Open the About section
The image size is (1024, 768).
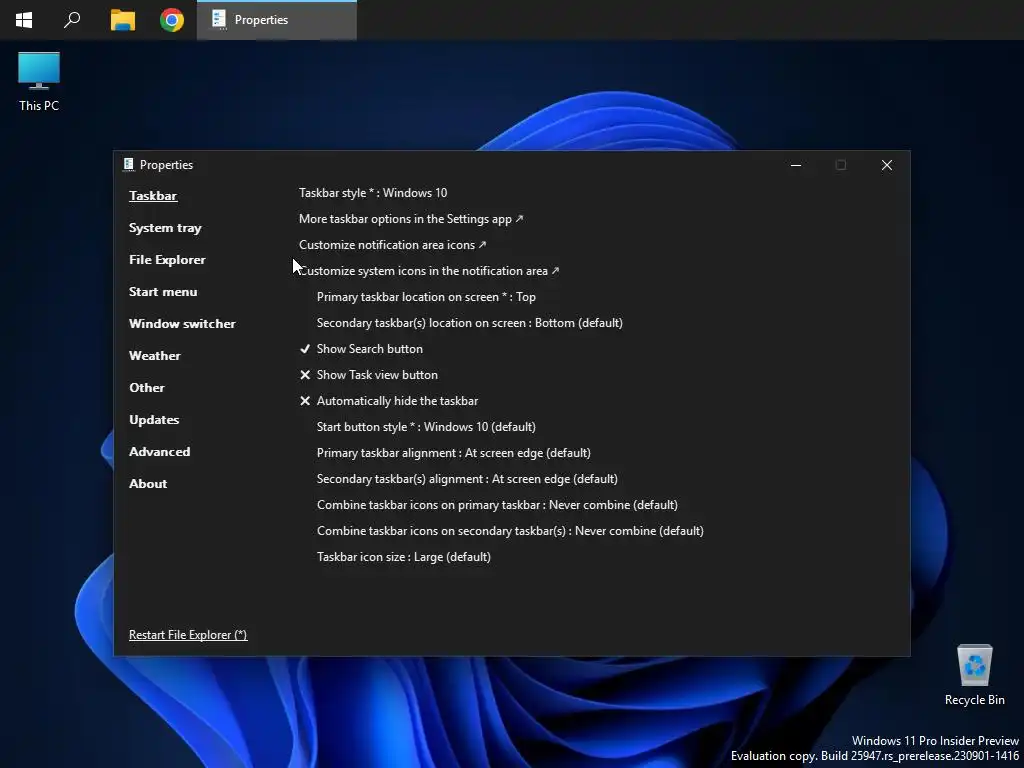pyautogui.click(x=148, y=484)
